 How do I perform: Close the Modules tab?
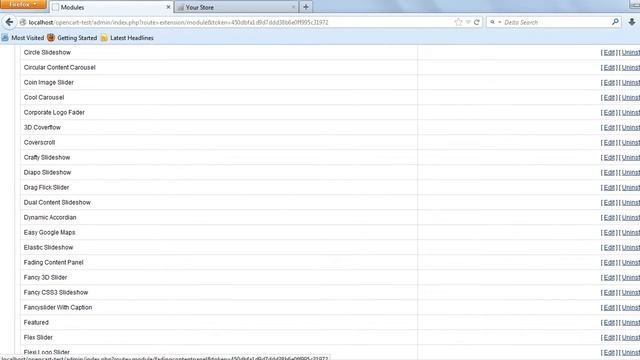pos(168,7)
